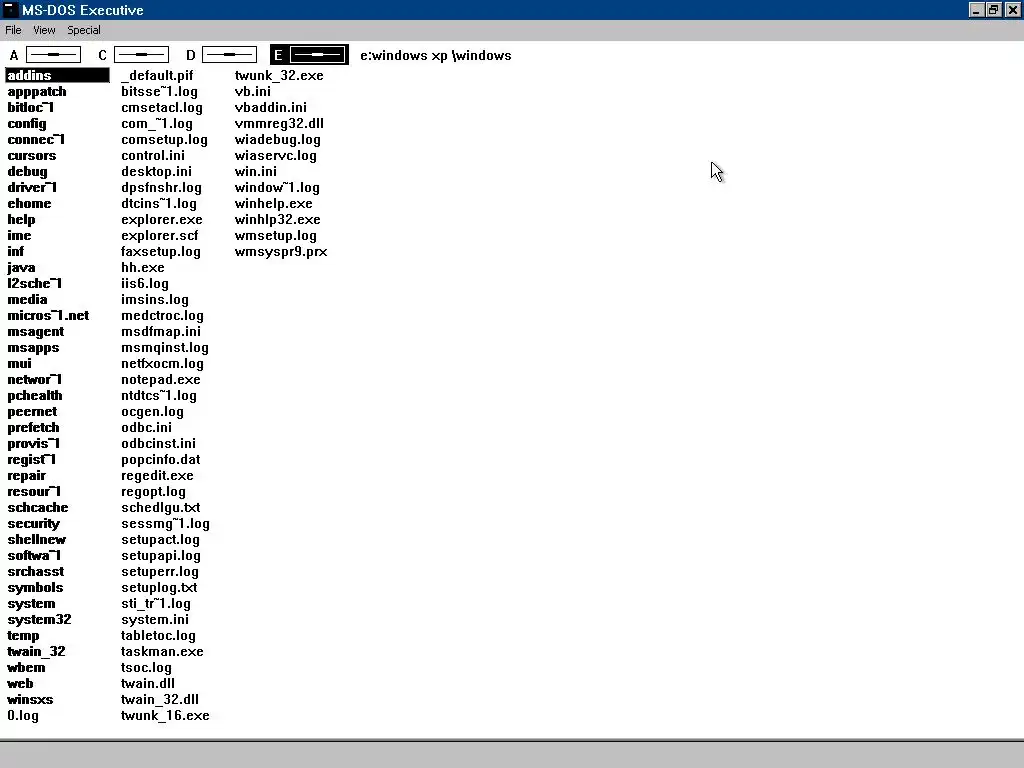This screenshot has width=1024, height=768.
Task: Select the micros~1.net directory
Action: [48, 315]
